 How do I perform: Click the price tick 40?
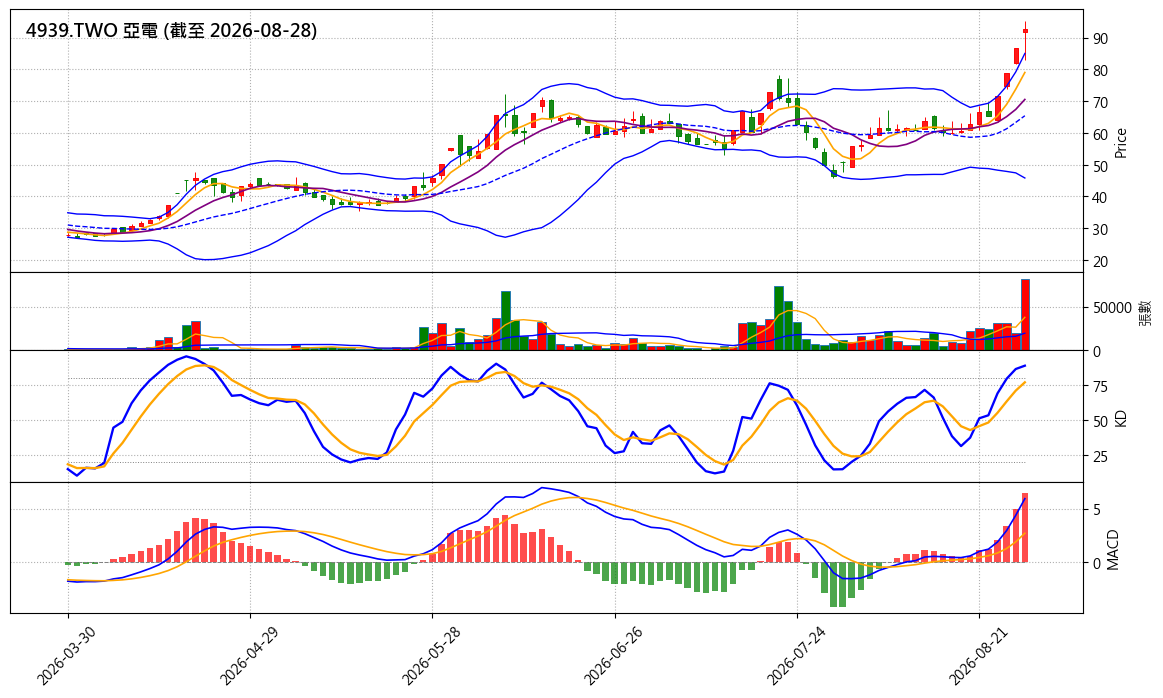[x=1100, y=198]
